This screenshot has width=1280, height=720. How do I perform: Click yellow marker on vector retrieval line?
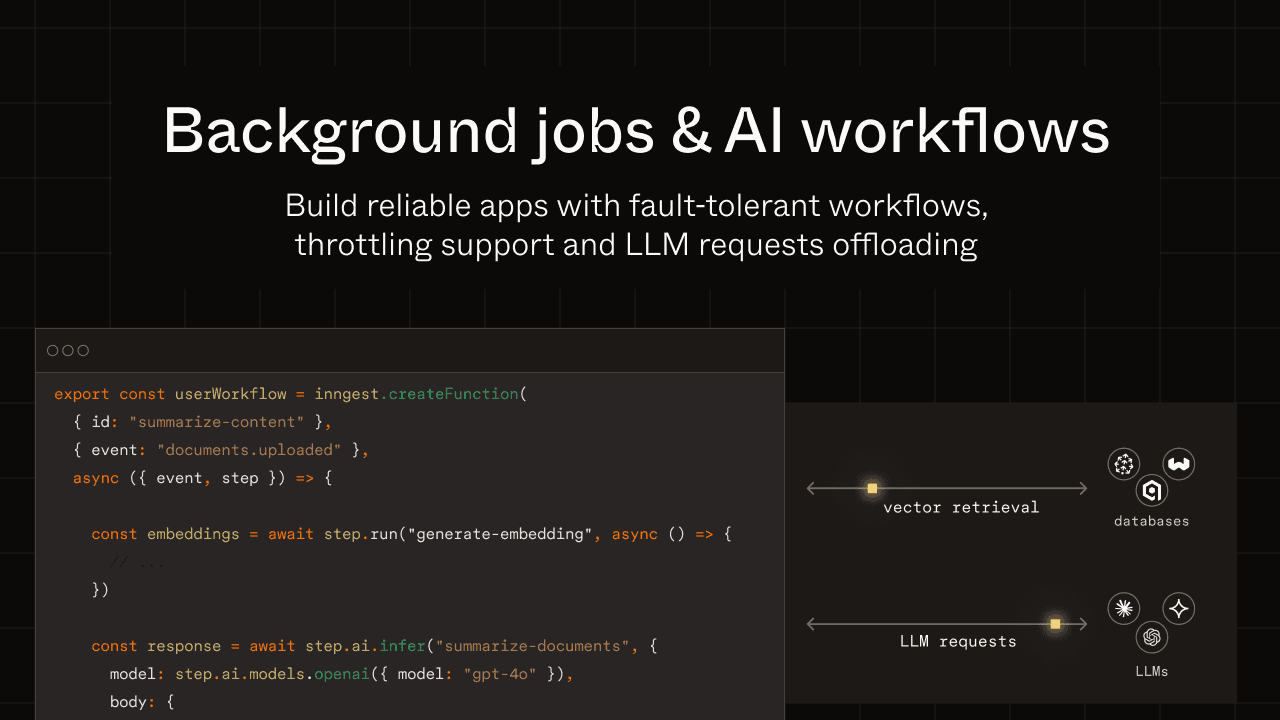pyautogui.click(x=872, y=488)
